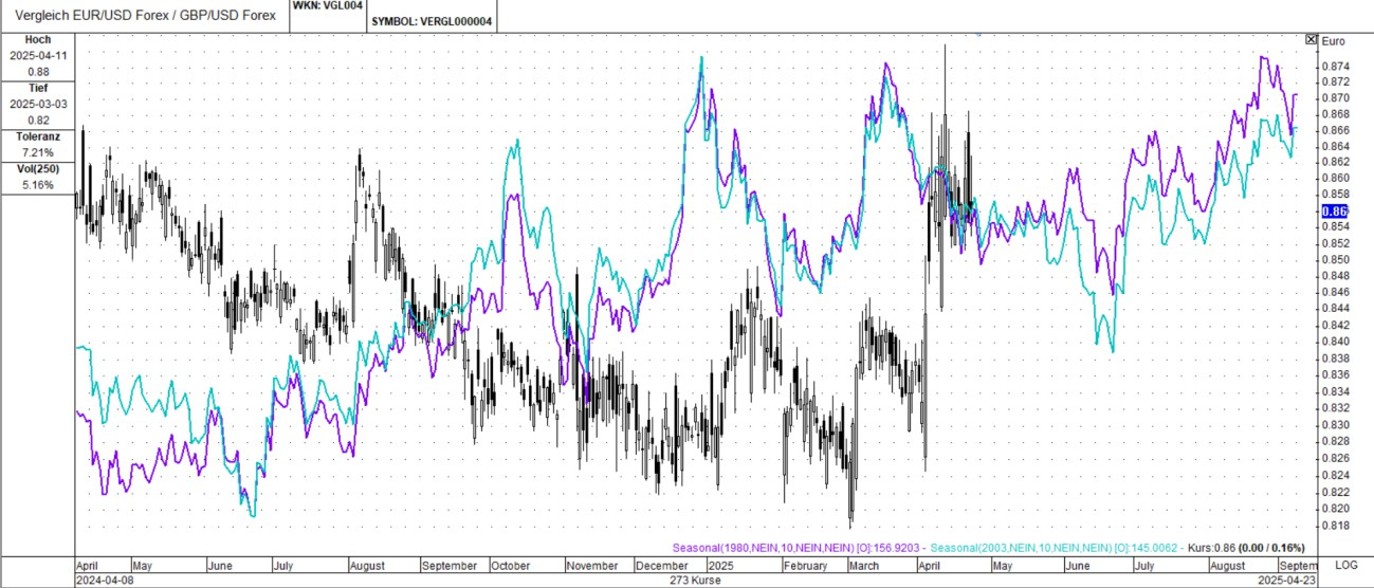Click the WKN: VGL004 header field
1374x588 pixels.
327,5
